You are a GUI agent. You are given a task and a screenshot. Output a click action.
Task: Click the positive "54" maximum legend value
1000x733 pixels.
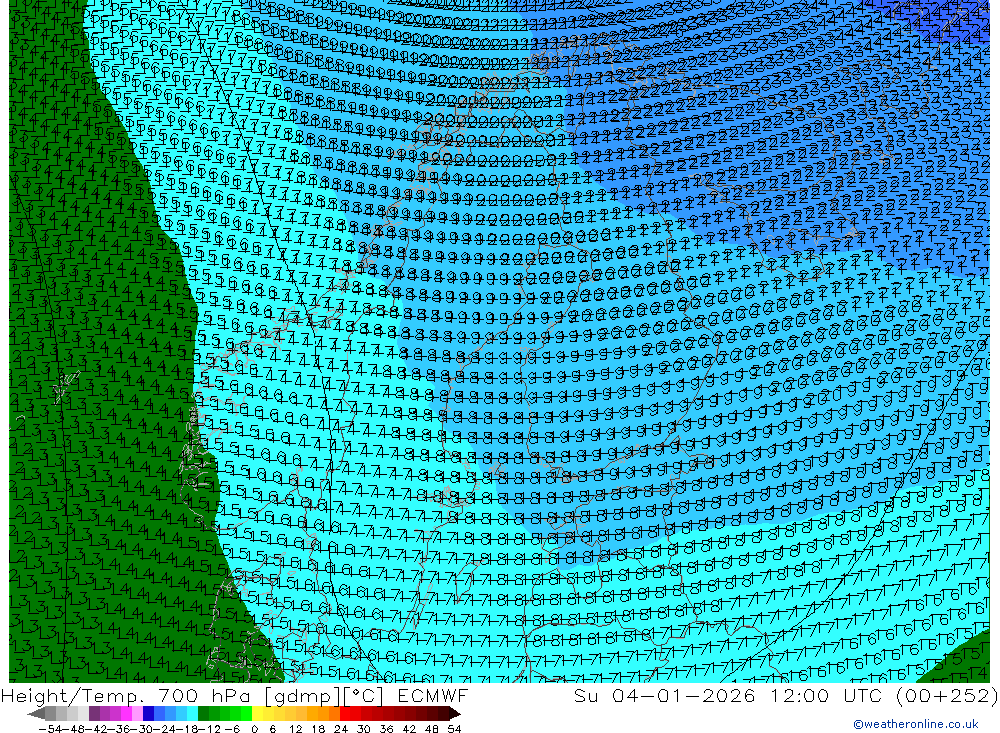(x=454, y=729)
